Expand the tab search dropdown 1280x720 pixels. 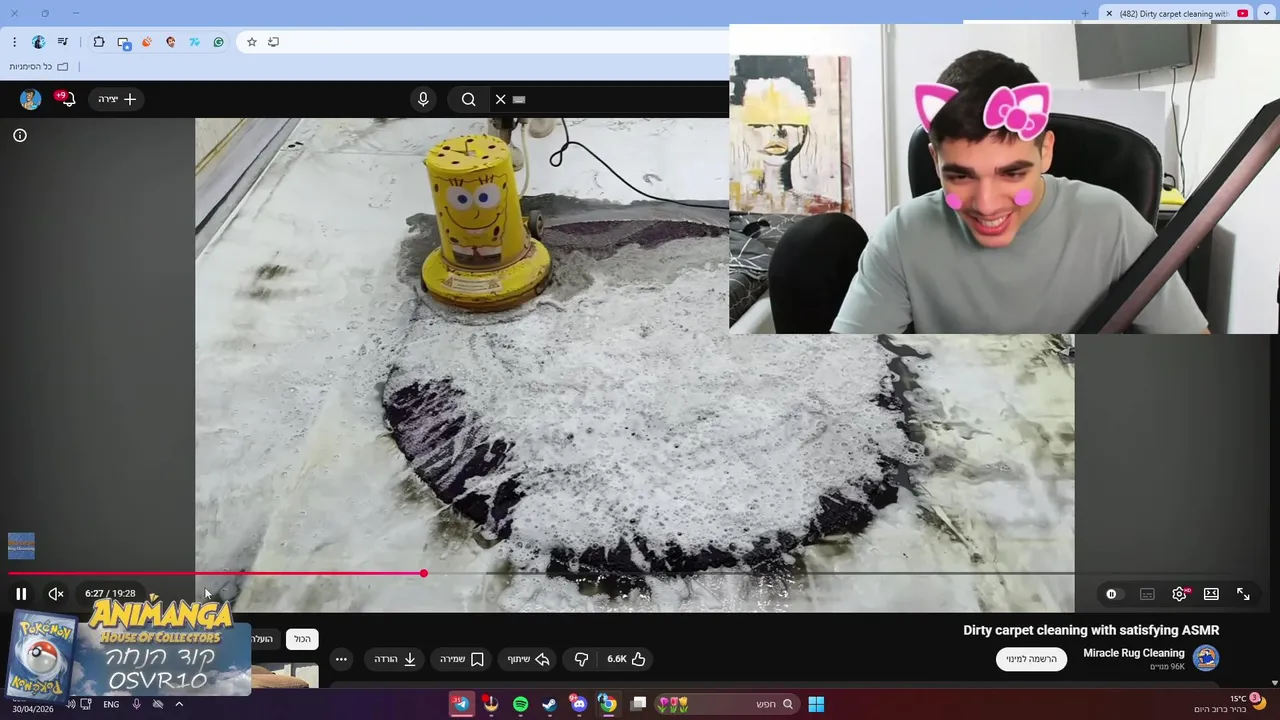pyautogui.click(x=1267, y=14)
